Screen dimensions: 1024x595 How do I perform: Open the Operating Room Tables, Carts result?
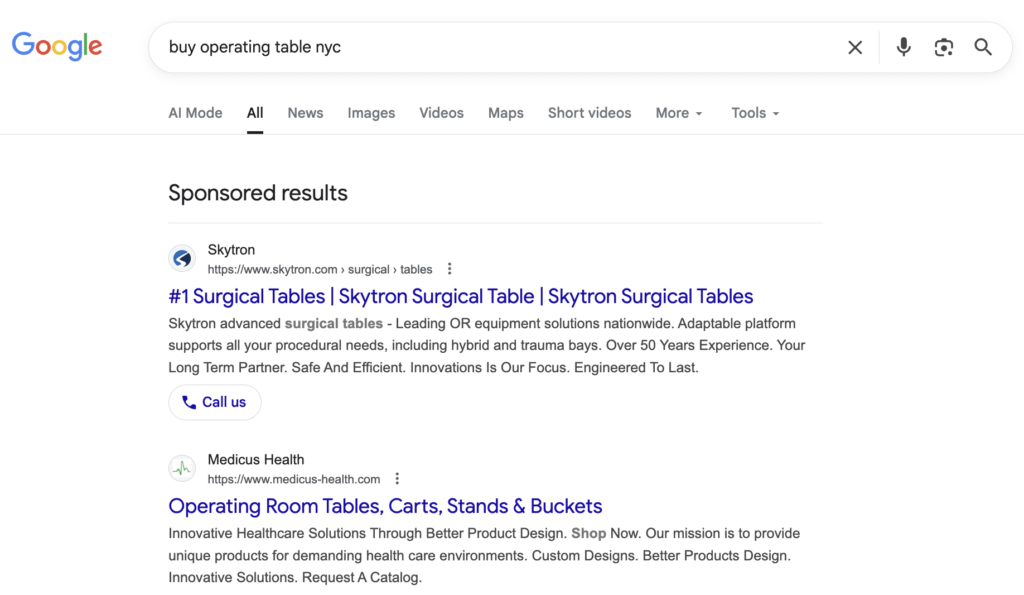[x=385, y=506]
